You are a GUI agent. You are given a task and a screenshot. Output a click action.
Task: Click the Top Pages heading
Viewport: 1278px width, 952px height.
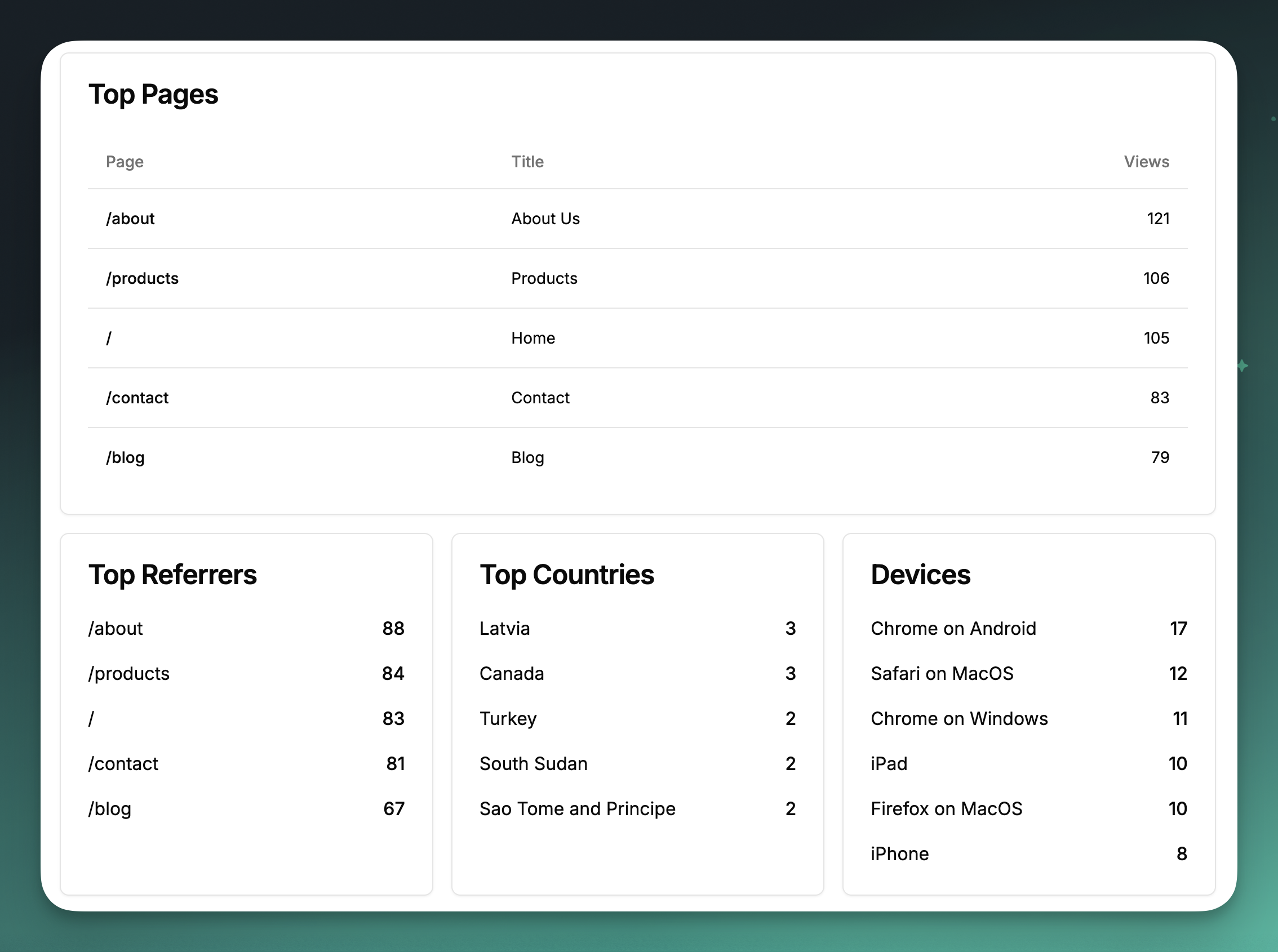[153, 95]
